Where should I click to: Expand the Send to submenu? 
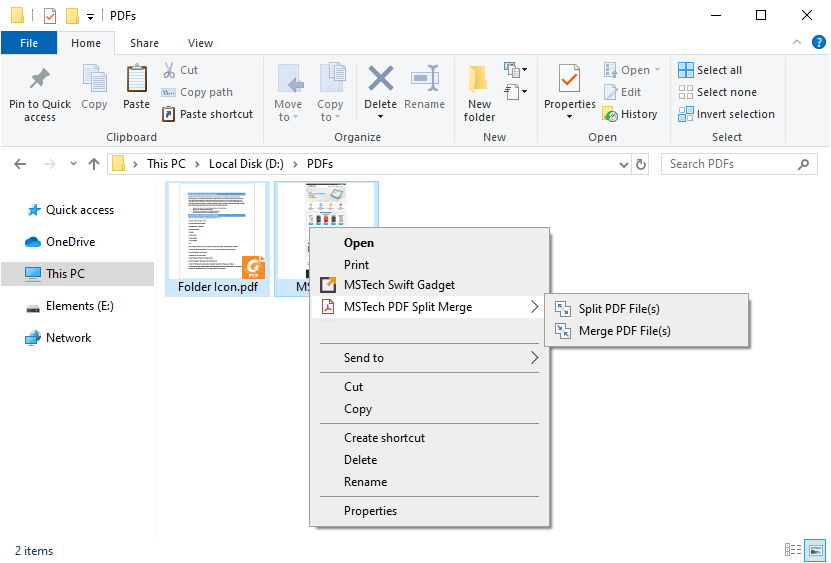point(534,358)
